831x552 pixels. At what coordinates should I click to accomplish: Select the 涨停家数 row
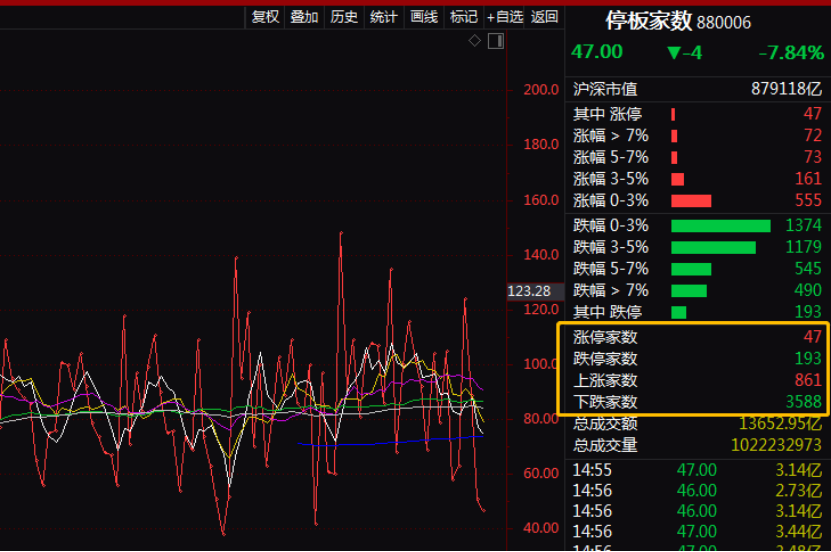coord(697,337)
